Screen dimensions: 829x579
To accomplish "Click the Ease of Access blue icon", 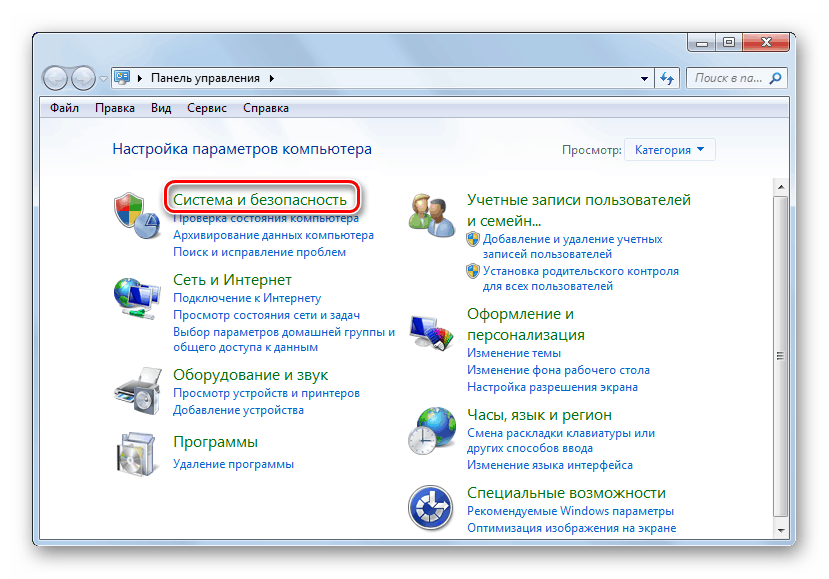I will [432, 508].
